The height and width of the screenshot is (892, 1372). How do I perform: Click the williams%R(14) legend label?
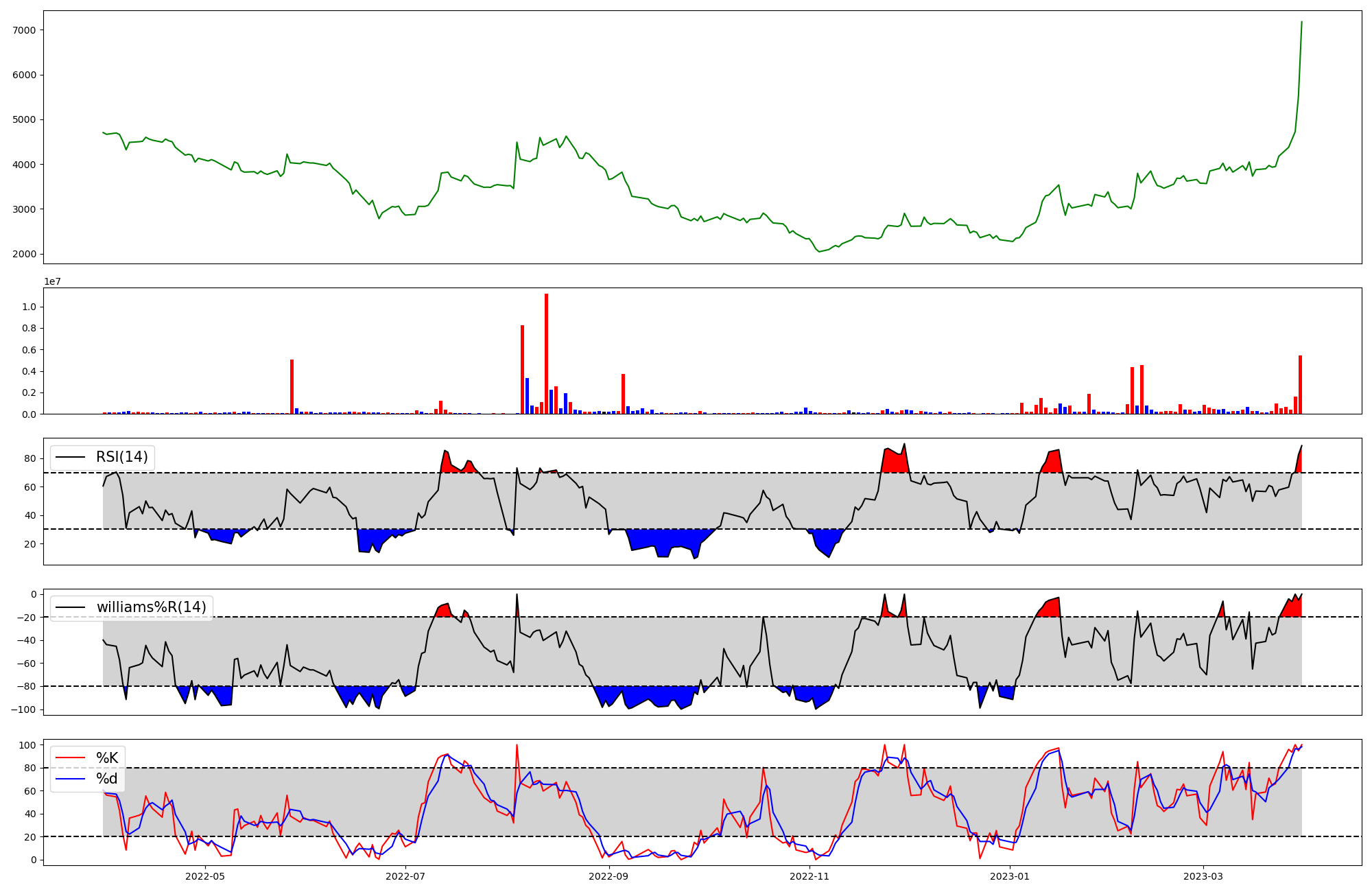(x=151, y=607)
